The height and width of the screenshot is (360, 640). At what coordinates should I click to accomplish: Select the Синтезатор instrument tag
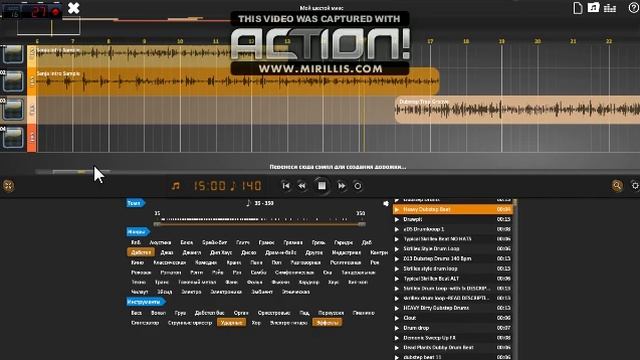coord(145,323)
